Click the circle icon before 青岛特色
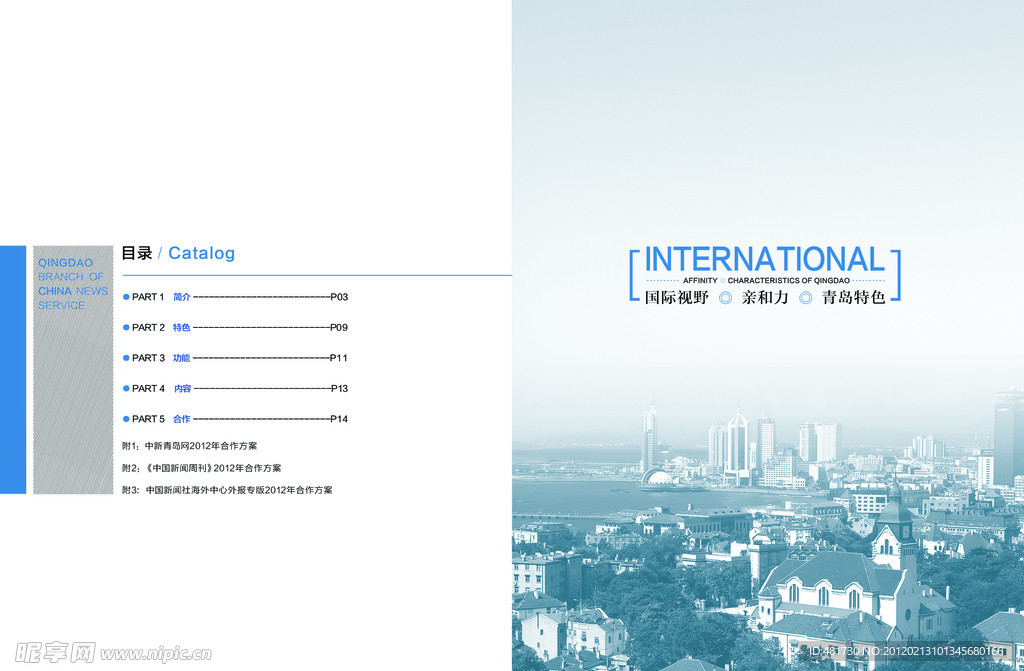The image size is (1024, 671). tap(805, 298)
